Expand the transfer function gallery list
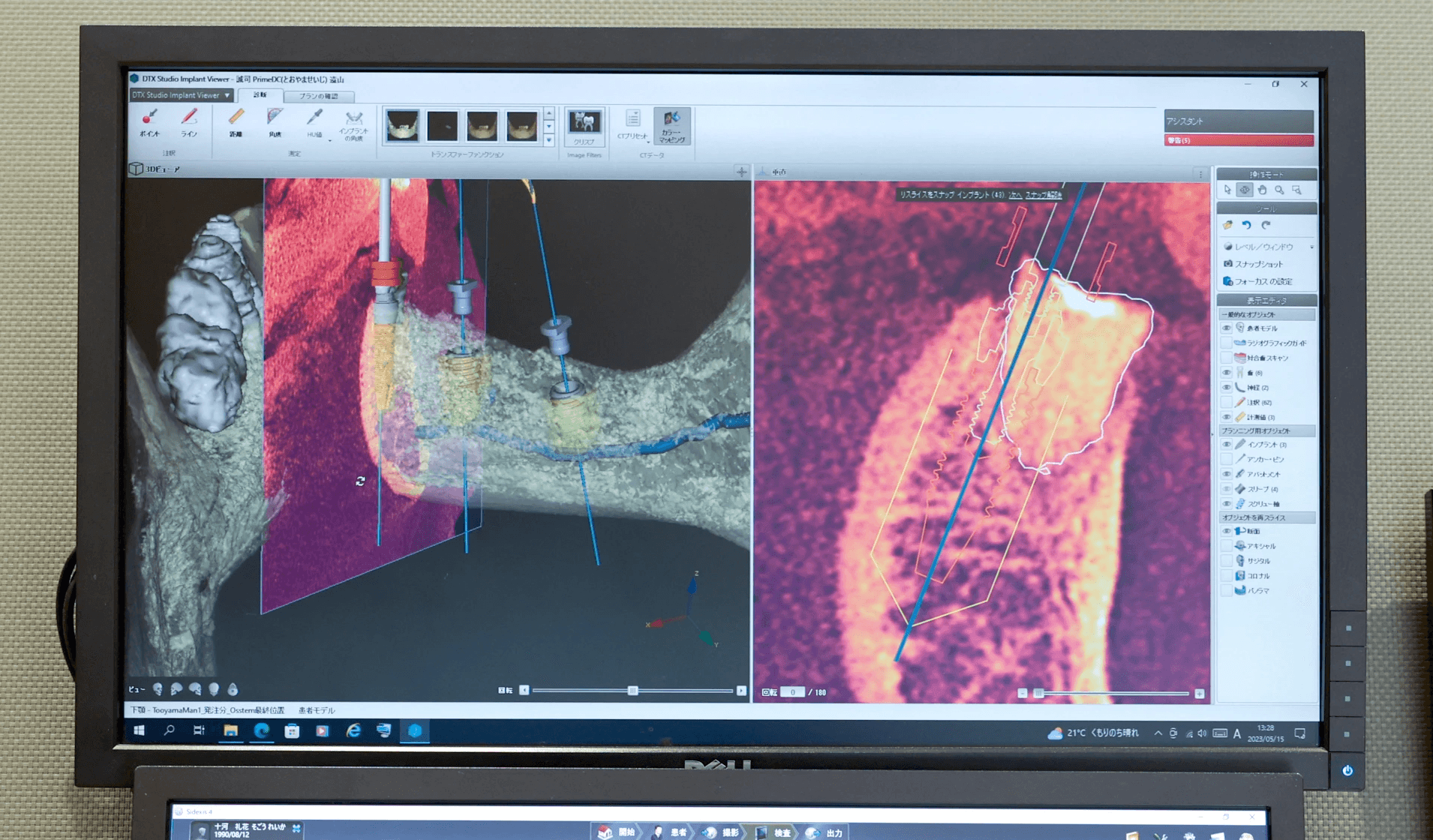The width and height of the screenshot is (1433, 840). (549, 140)
